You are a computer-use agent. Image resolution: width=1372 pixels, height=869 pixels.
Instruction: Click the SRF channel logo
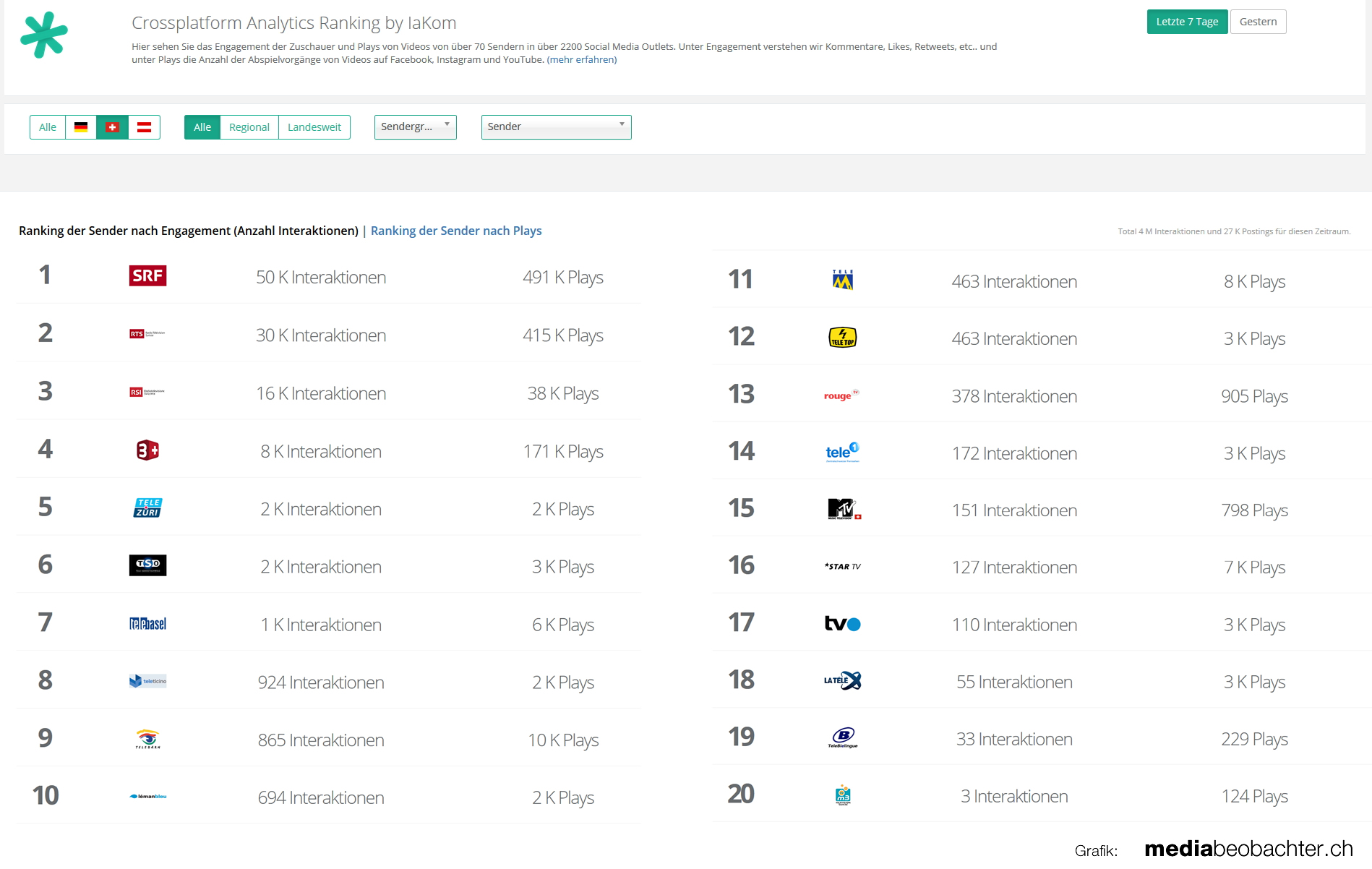(x=147, y=275)
